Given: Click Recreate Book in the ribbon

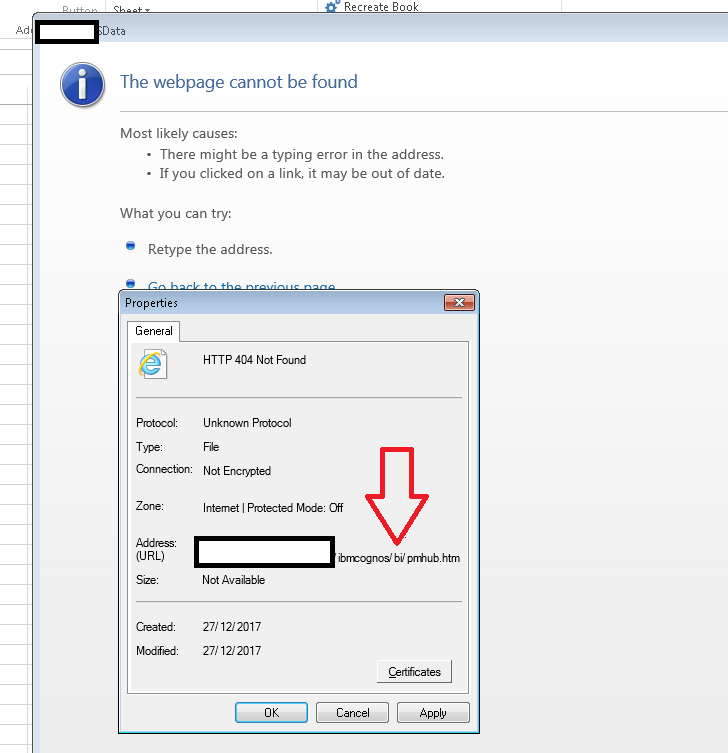Looking at the screenshot, I should coord(380,7).
